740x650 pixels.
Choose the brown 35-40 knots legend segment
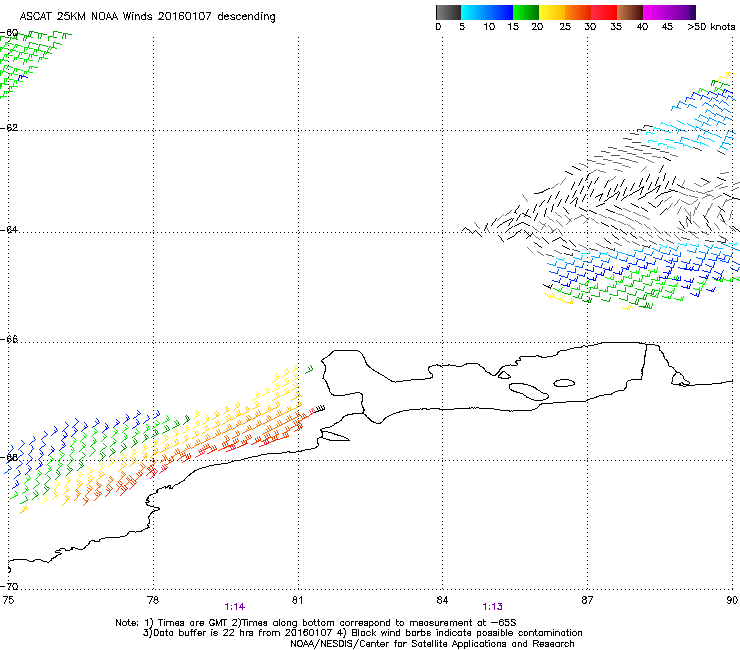click(x=630, y=12)
